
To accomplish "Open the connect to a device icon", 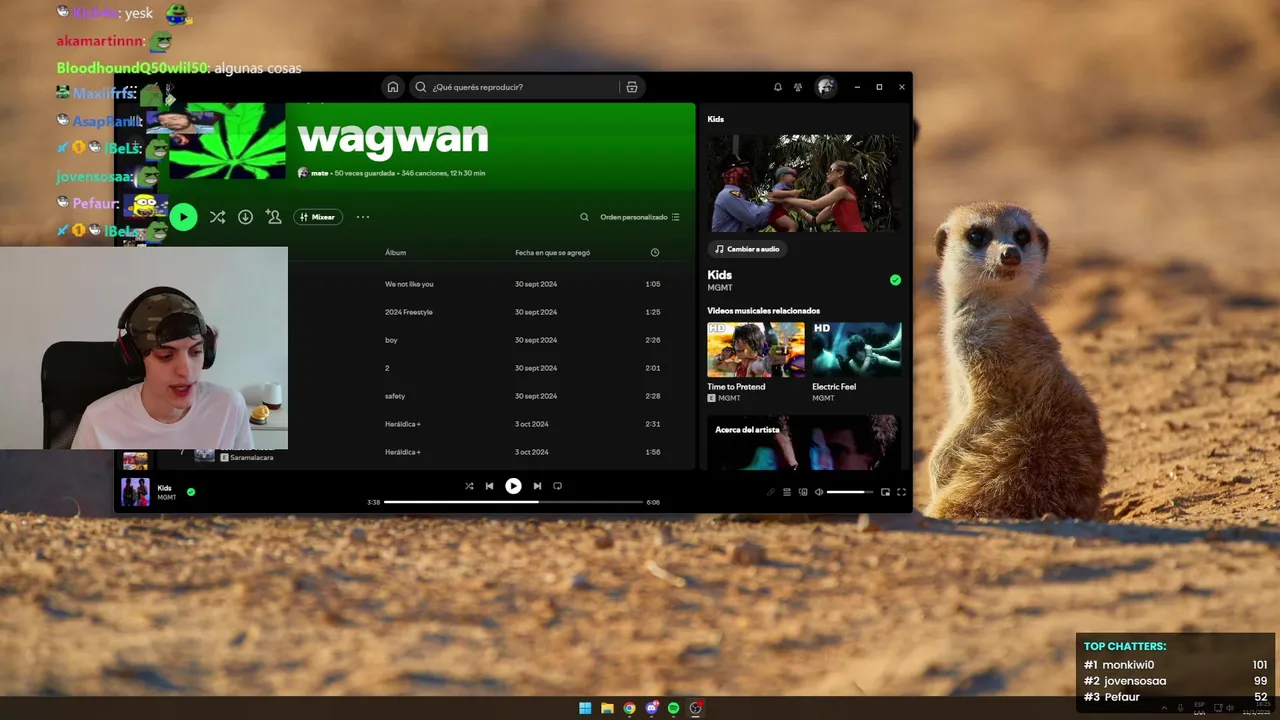I will [803, 492].
